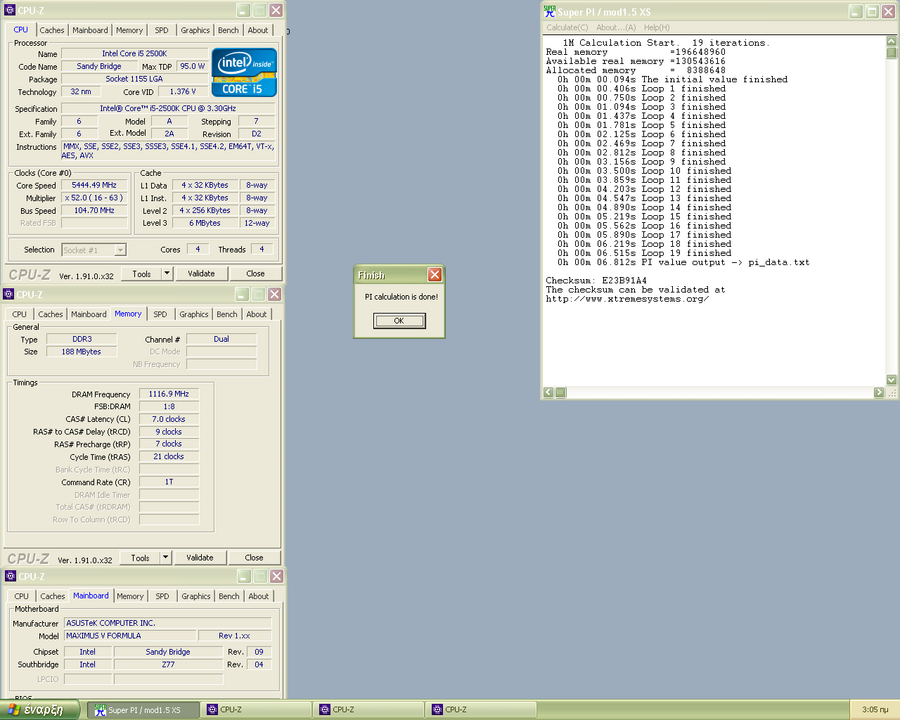Image resolution: width=900 pixels, height=720 pixels.
Task: Switch to Mainboard tab in the top CPU-Z window
Action: [x=90, y=30]
